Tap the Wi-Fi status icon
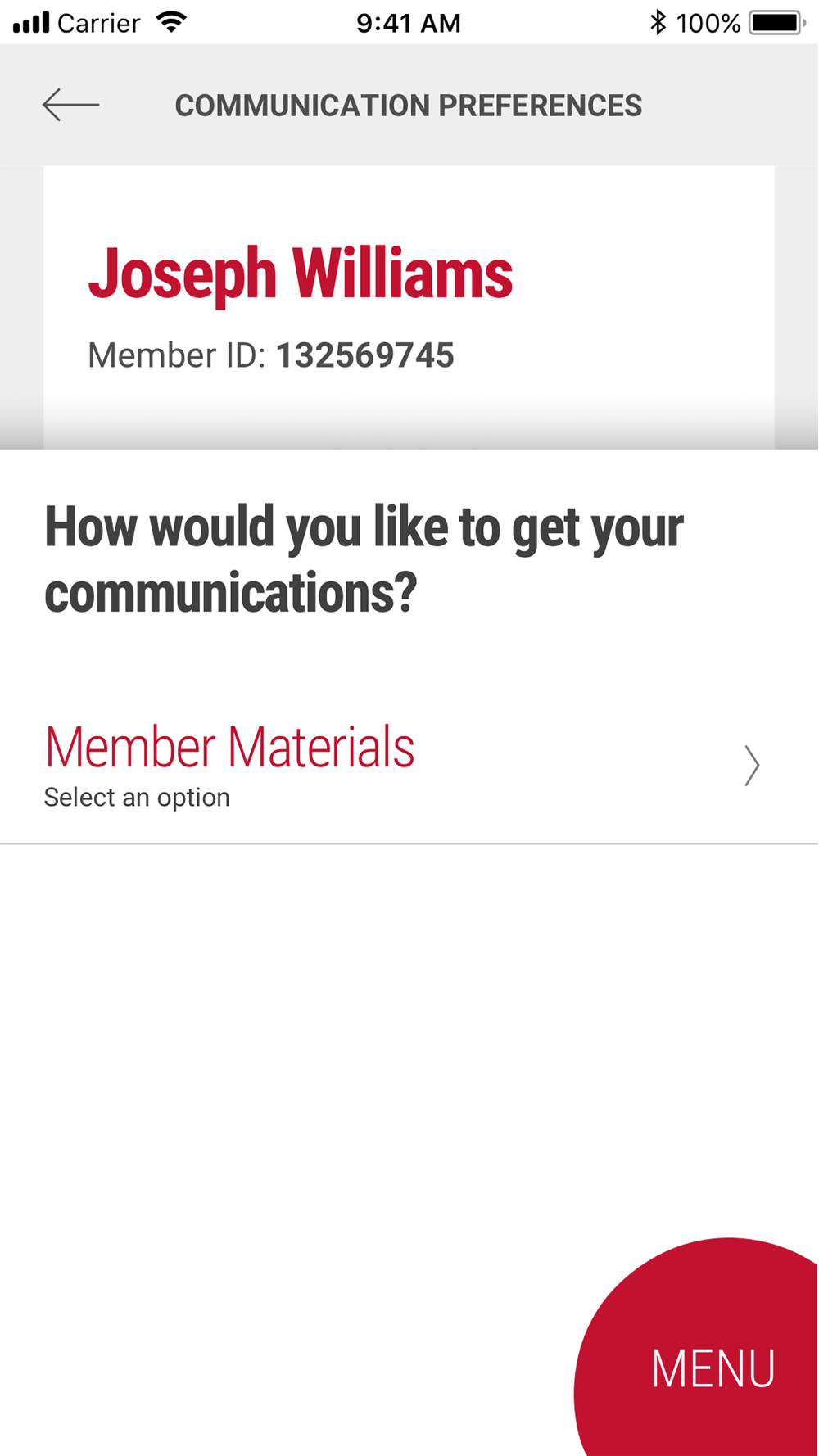Viewport: 819px width, 1456px height. pos(171,22)
